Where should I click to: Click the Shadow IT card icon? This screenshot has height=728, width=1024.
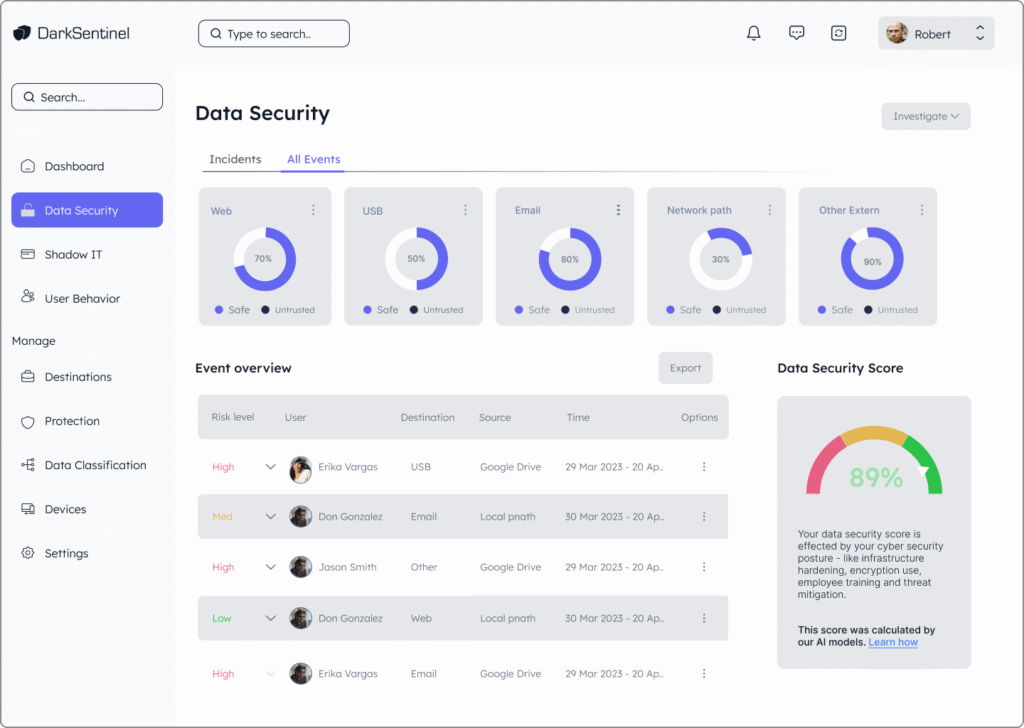coord(28,255)
